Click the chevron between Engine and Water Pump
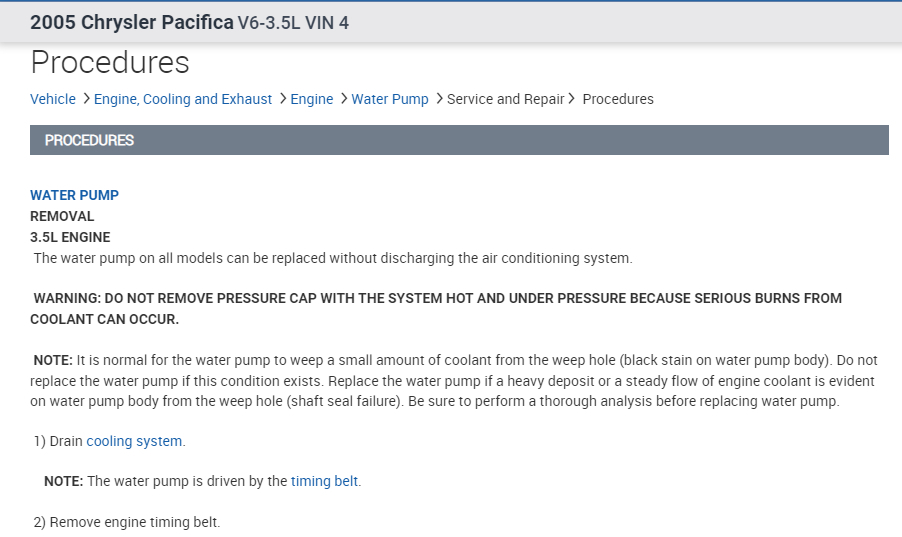This screenshot has height=537, width=902. tap(344, 99)
